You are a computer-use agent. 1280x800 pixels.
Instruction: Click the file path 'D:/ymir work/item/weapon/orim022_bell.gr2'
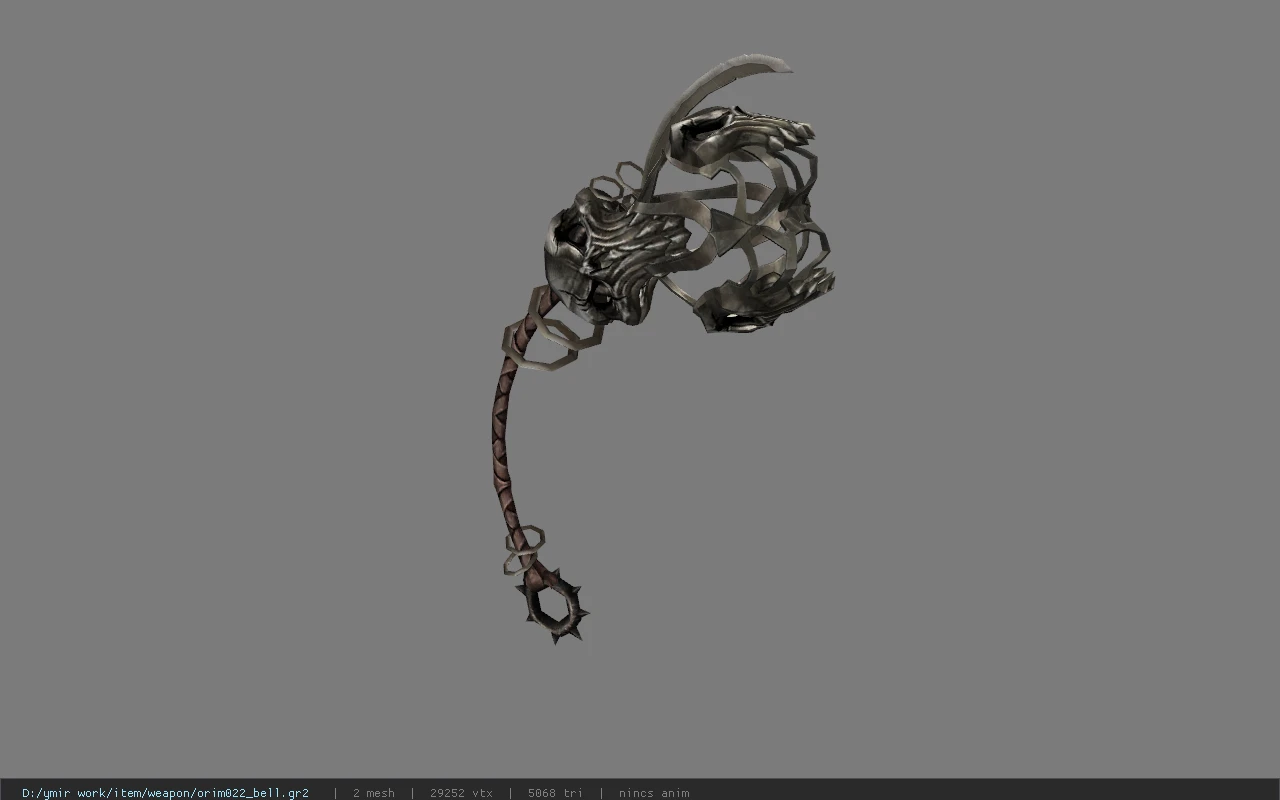click(x=165, y=793)
